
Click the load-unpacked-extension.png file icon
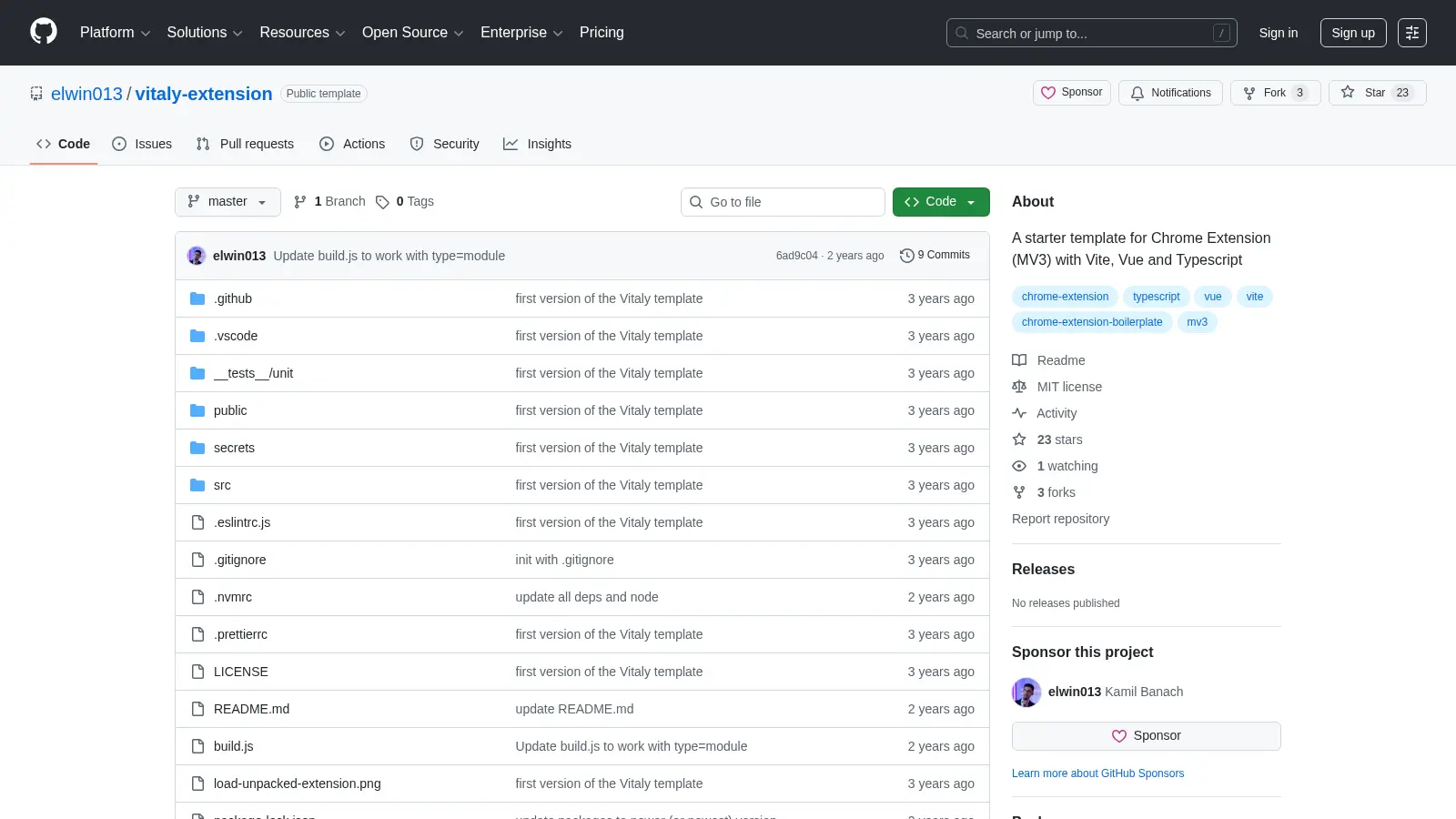coord(197,784)
